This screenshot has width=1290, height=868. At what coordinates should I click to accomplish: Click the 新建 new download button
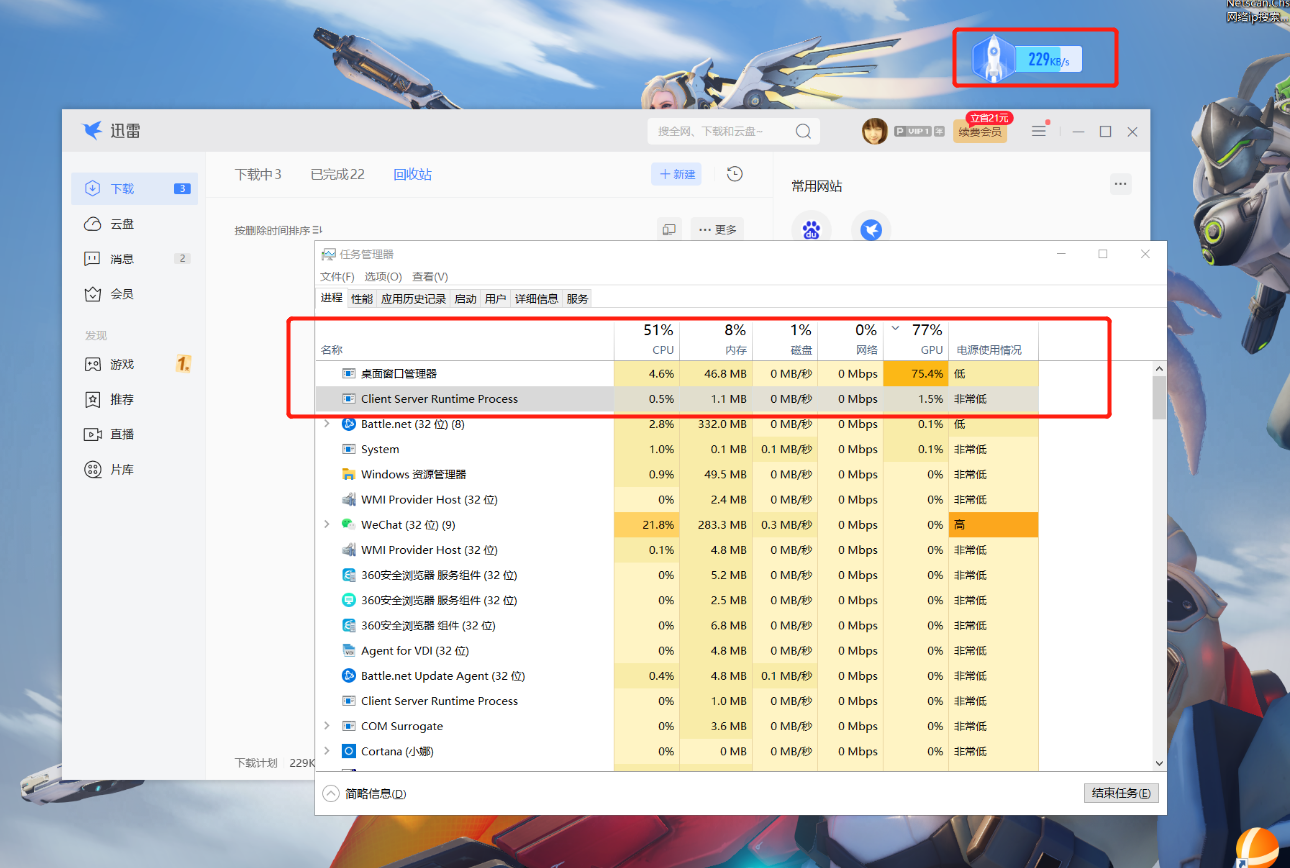pos(676,173)
